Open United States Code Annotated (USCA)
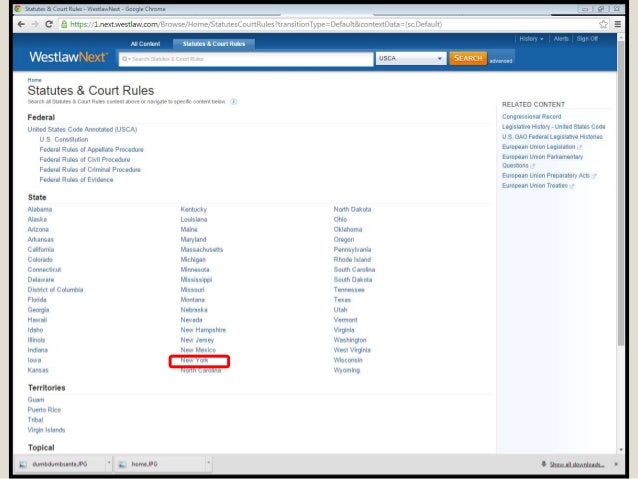Viewport: 638px width, 479px height. click(82, 129)
